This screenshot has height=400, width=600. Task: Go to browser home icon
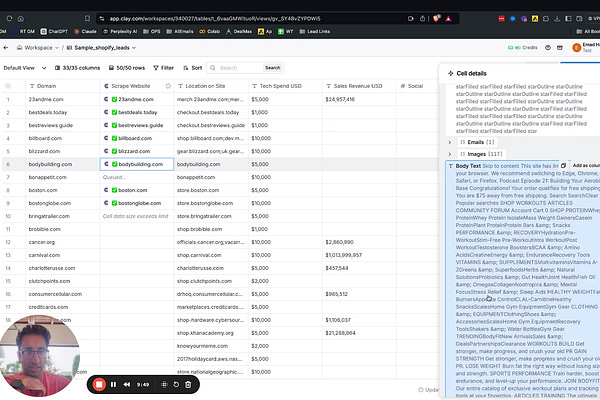(x=21, y=18)
